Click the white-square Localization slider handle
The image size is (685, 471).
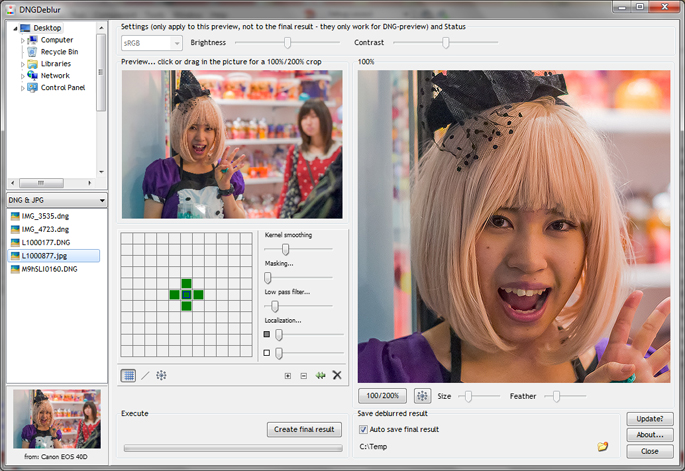(279, 353)
